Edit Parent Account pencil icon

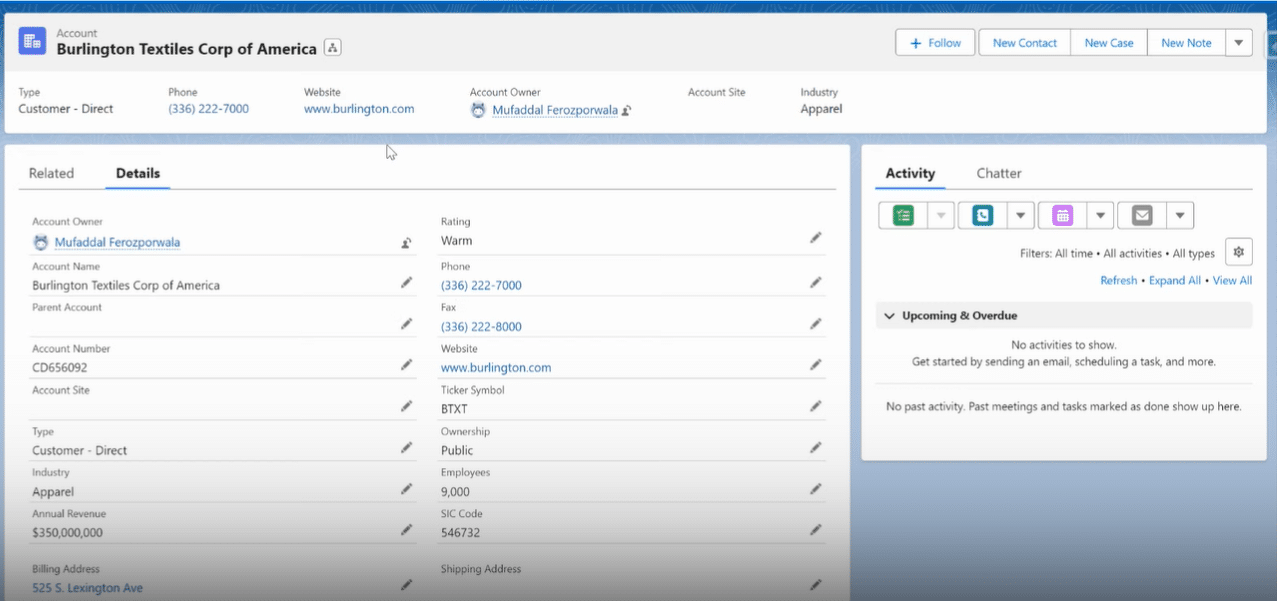coord(407,324)
